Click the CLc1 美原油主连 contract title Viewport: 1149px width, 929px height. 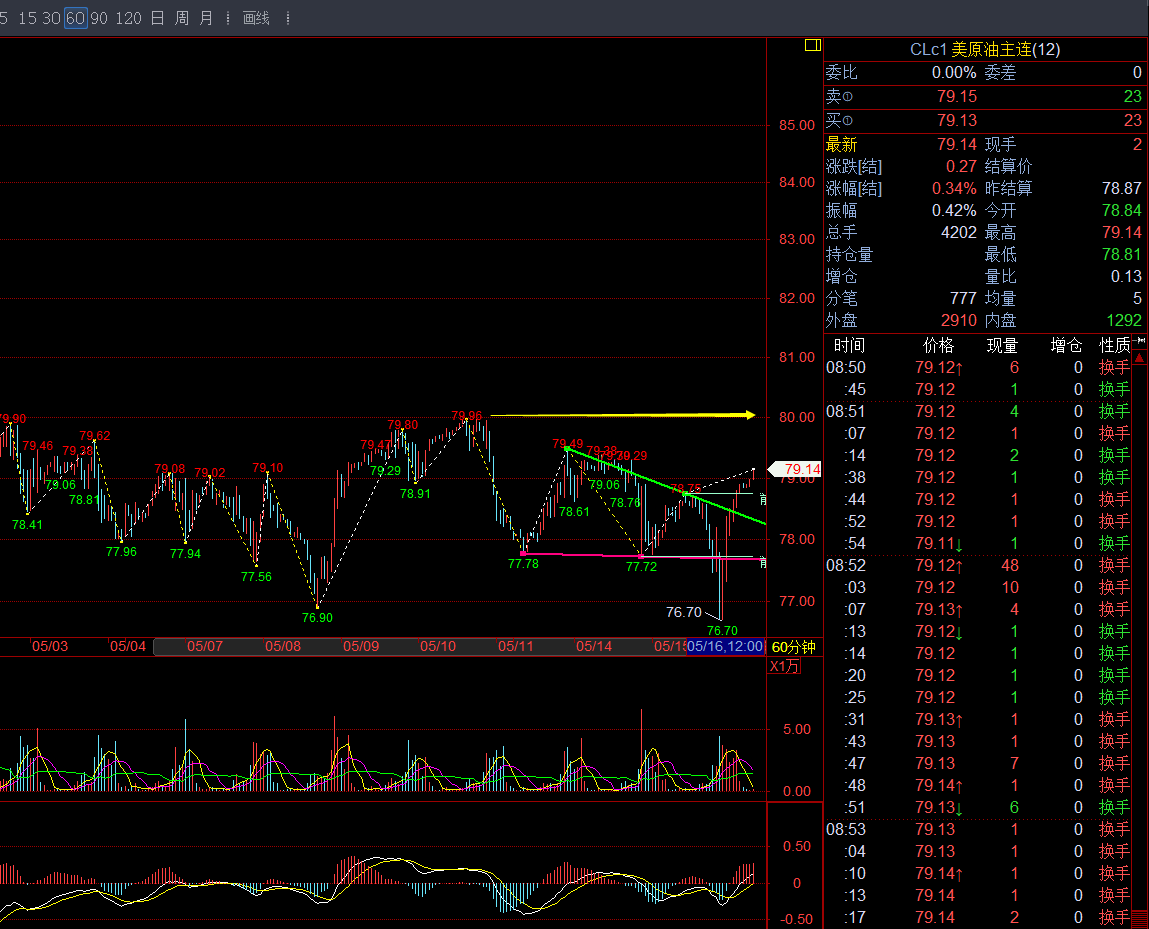tap(984, 49)
